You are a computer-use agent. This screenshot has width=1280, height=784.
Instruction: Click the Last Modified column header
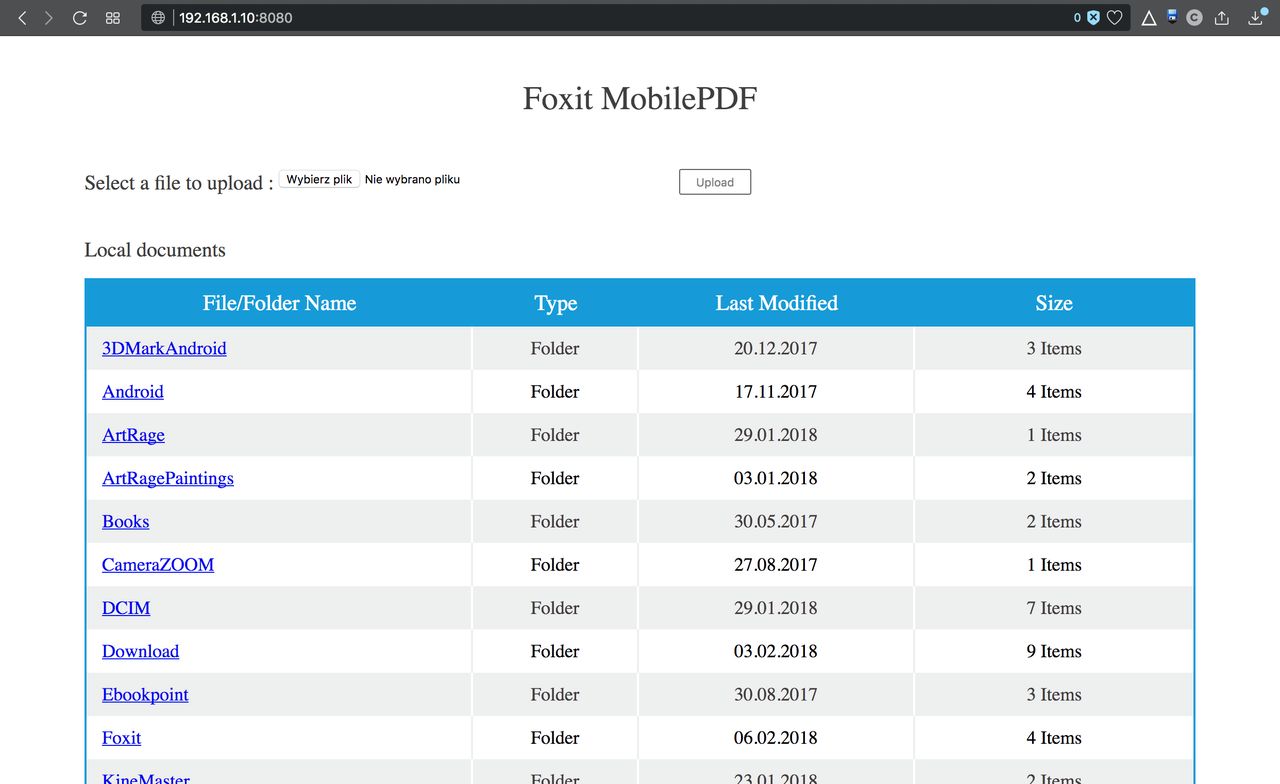pos(776,303)
